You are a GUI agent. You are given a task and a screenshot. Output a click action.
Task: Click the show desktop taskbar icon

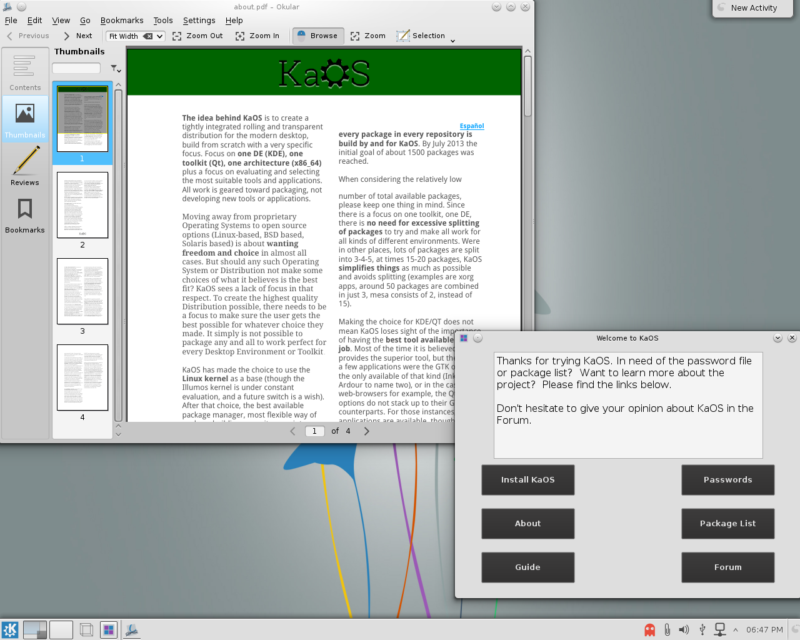click(x=86, y=630)
